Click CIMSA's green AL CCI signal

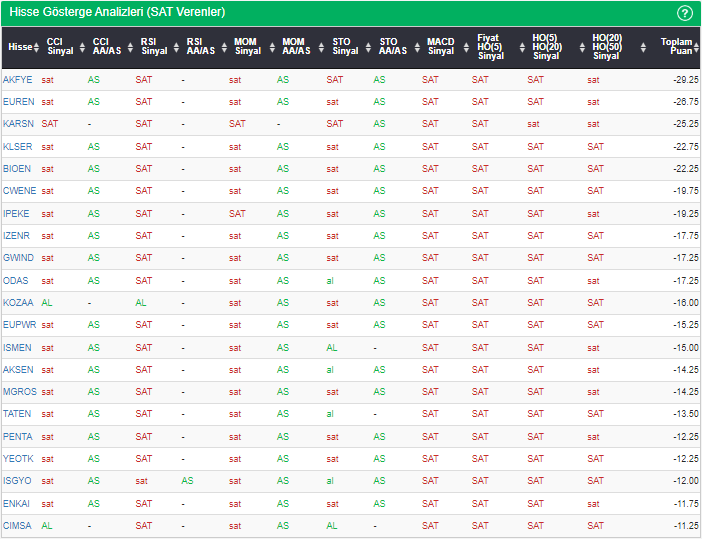tap(47, 526)
